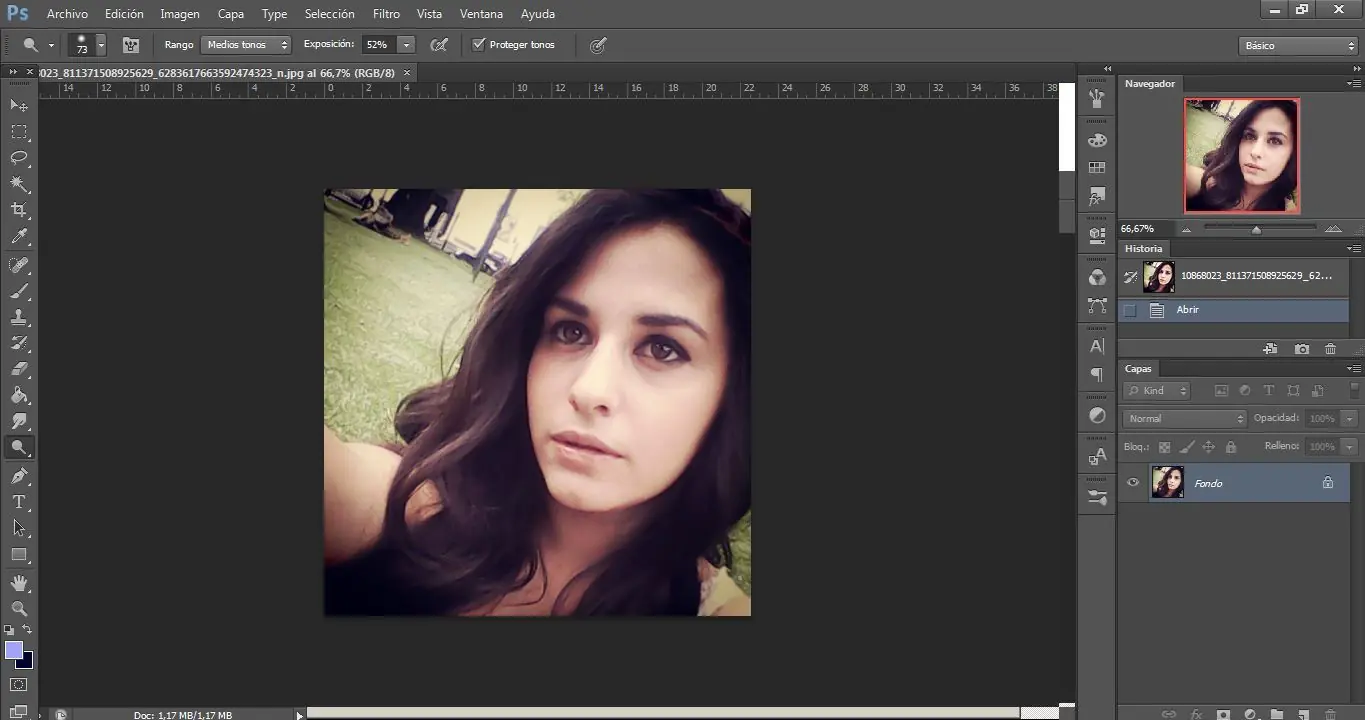Viewport: 1365px width, 720px height.
Task: Create new snapshot in History panel
Action: pos(1301,349)
